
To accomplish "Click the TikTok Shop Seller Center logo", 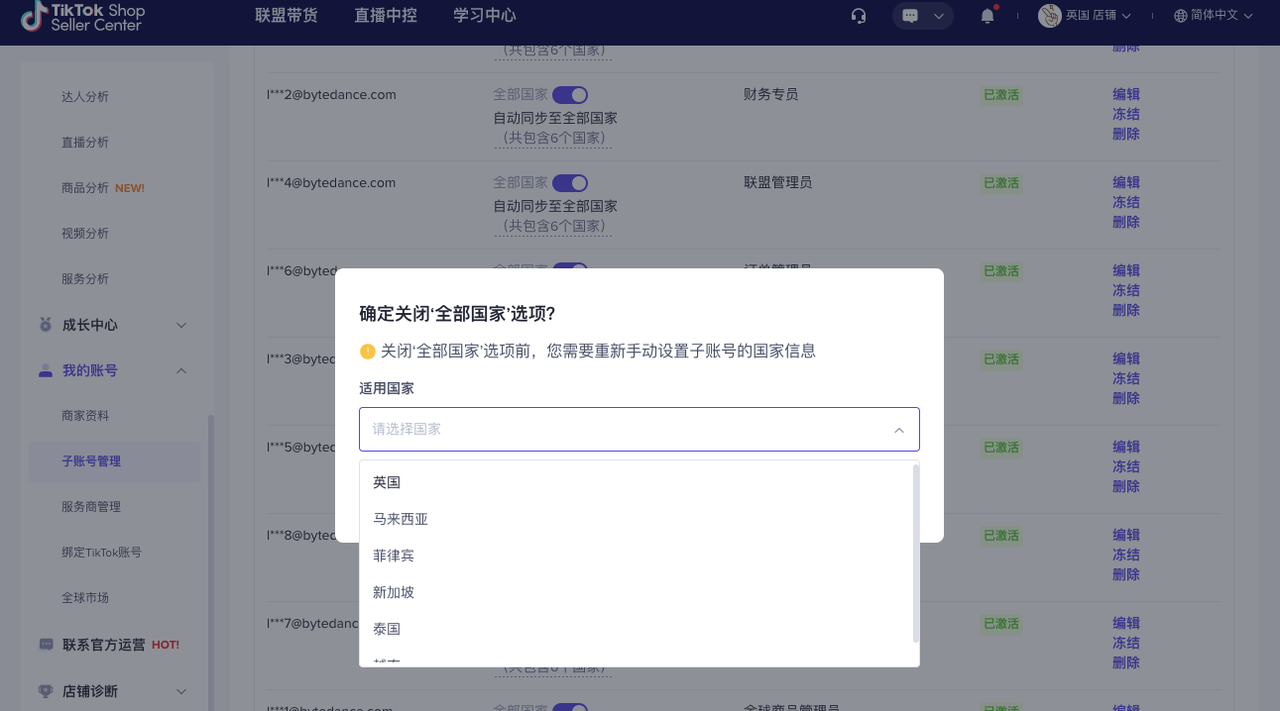I will [x=83, y=17].
